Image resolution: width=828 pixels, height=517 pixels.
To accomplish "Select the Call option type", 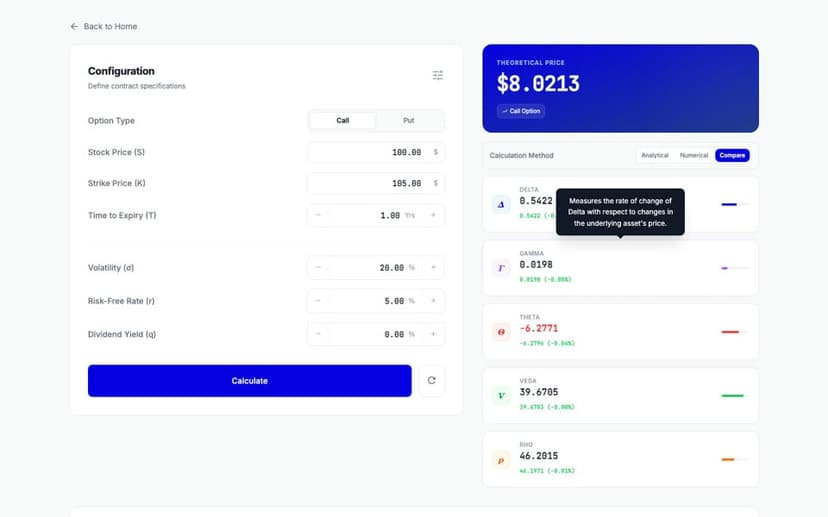I will (343, 120).
